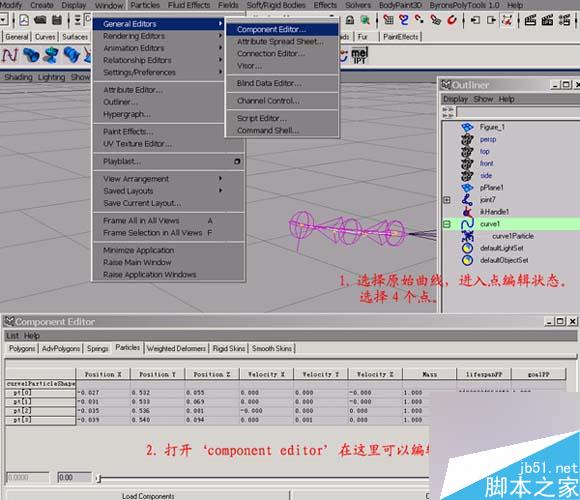Image resolution: width=580 pixels, height=500 pixels.
Task: Click the defaultObjectSet icon in Outliner
Action: point(467,260)
